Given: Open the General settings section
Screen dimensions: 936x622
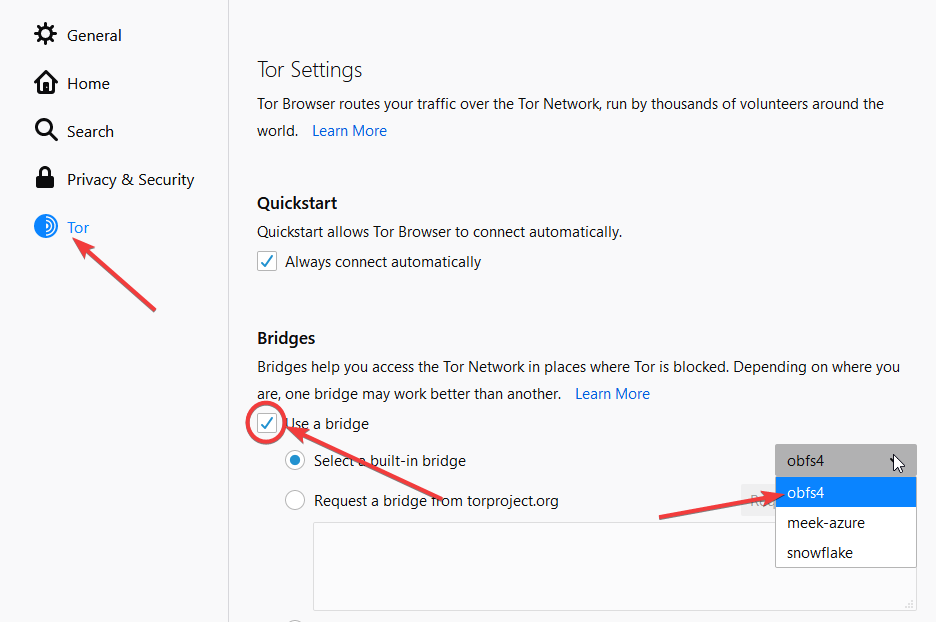Looking at the screenshot, I should [x=94, y=36].
